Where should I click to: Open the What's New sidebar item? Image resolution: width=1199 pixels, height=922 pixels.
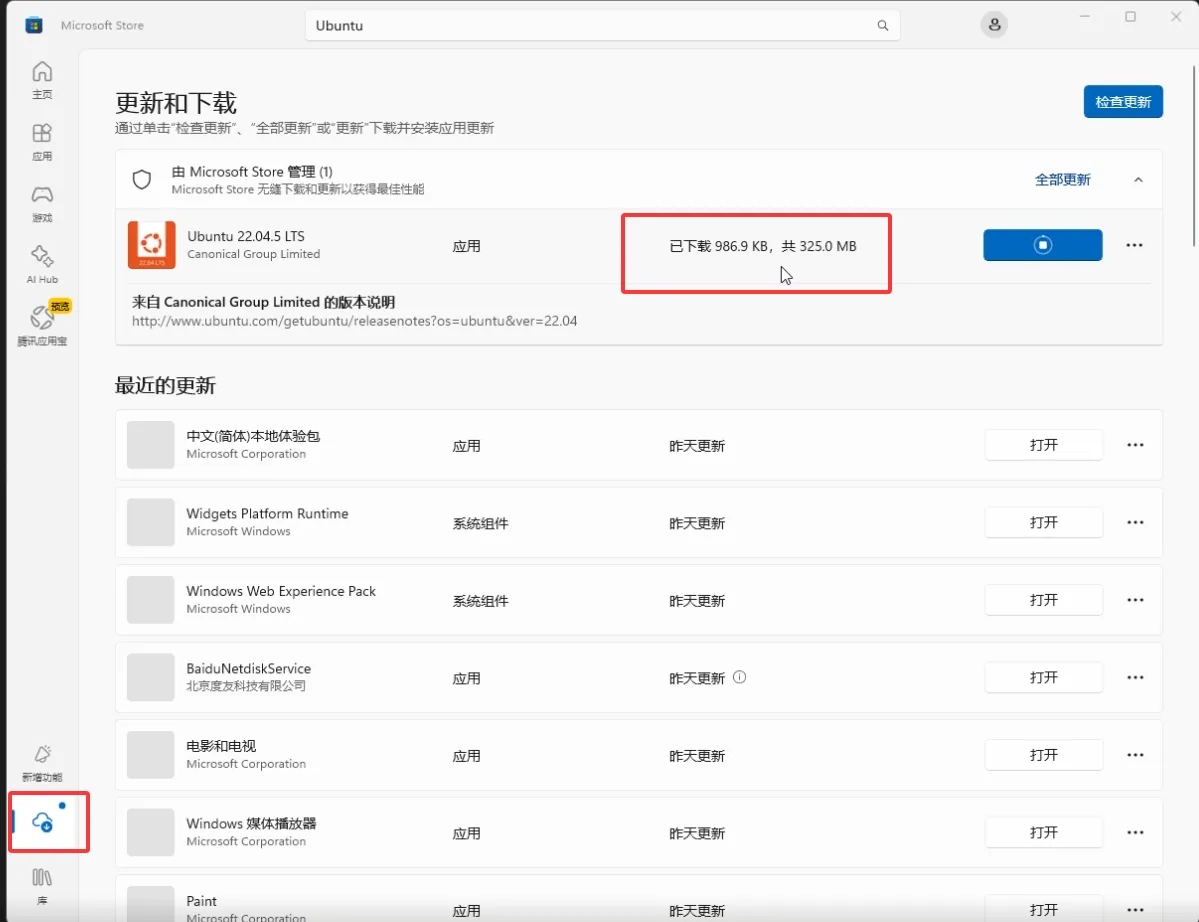42,763
